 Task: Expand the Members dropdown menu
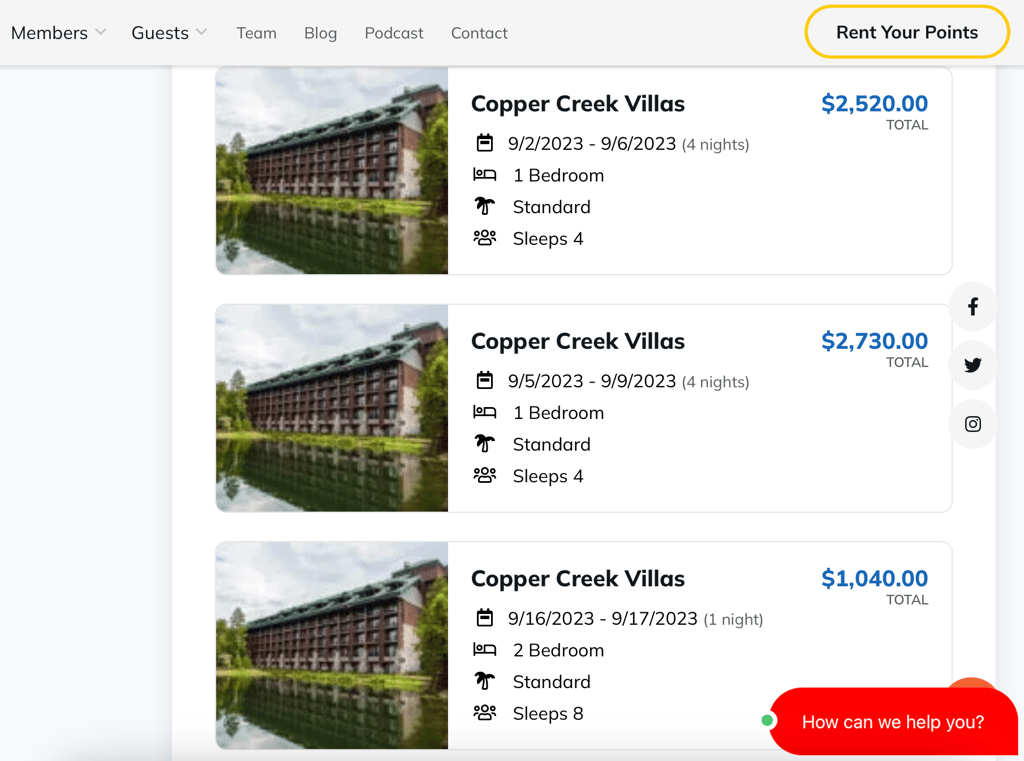tap(58, 33)
